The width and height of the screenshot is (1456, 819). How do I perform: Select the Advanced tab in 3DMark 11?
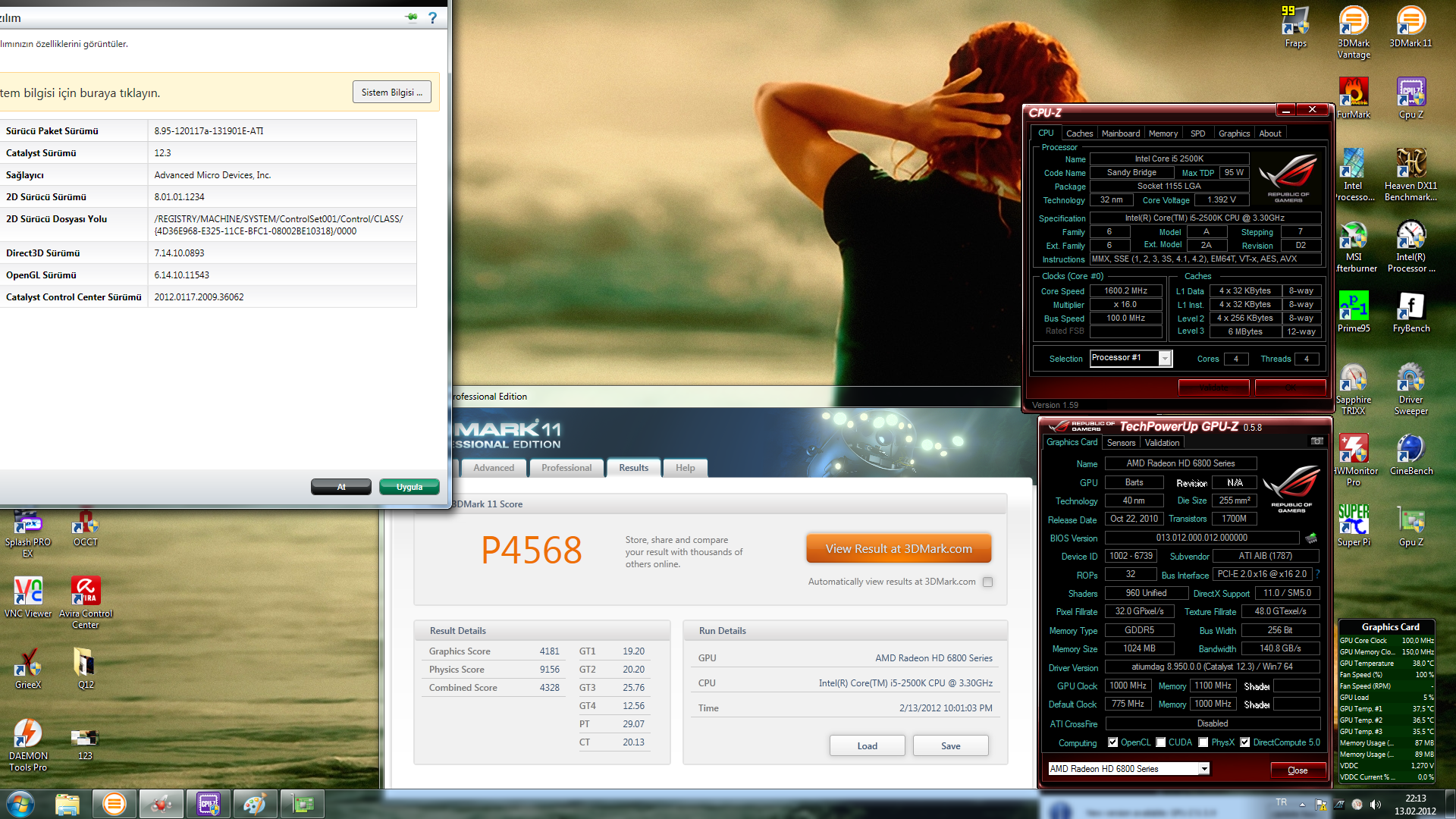(494, 468)
